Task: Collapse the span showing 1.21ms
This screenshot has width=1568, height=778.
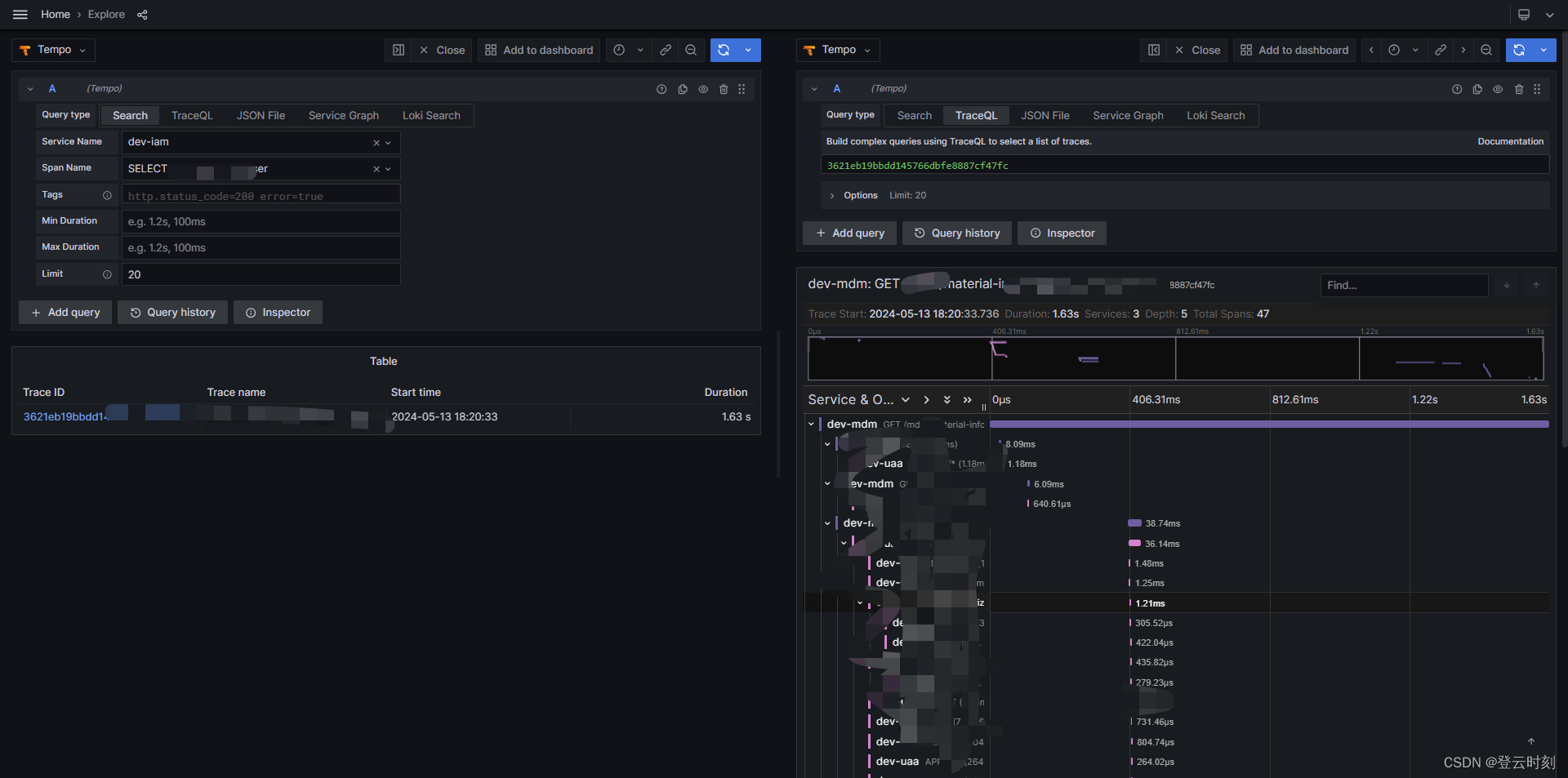Action: [860, 603]
